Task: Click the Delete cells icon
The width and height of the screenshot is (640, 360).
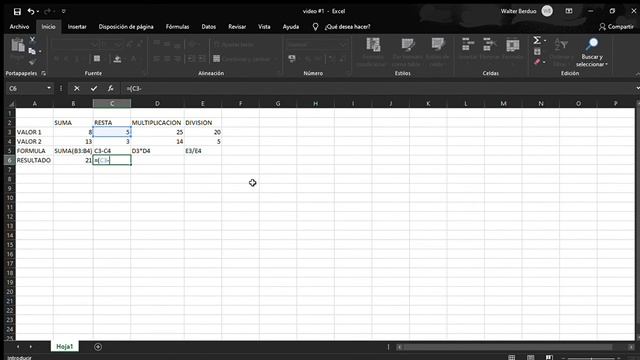Action: 489,44
